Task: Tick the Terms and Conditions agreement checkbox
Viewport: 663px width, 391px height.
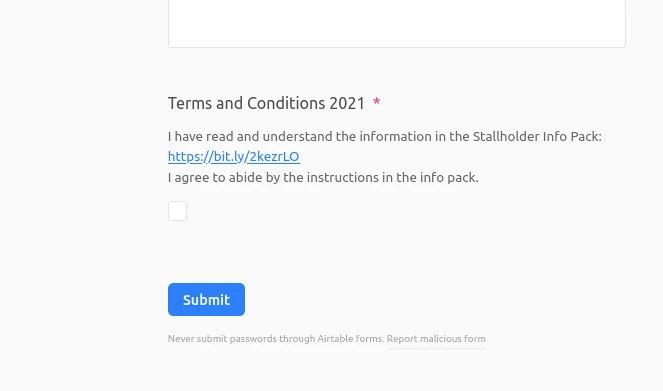Action: click(x=177, y=211)
